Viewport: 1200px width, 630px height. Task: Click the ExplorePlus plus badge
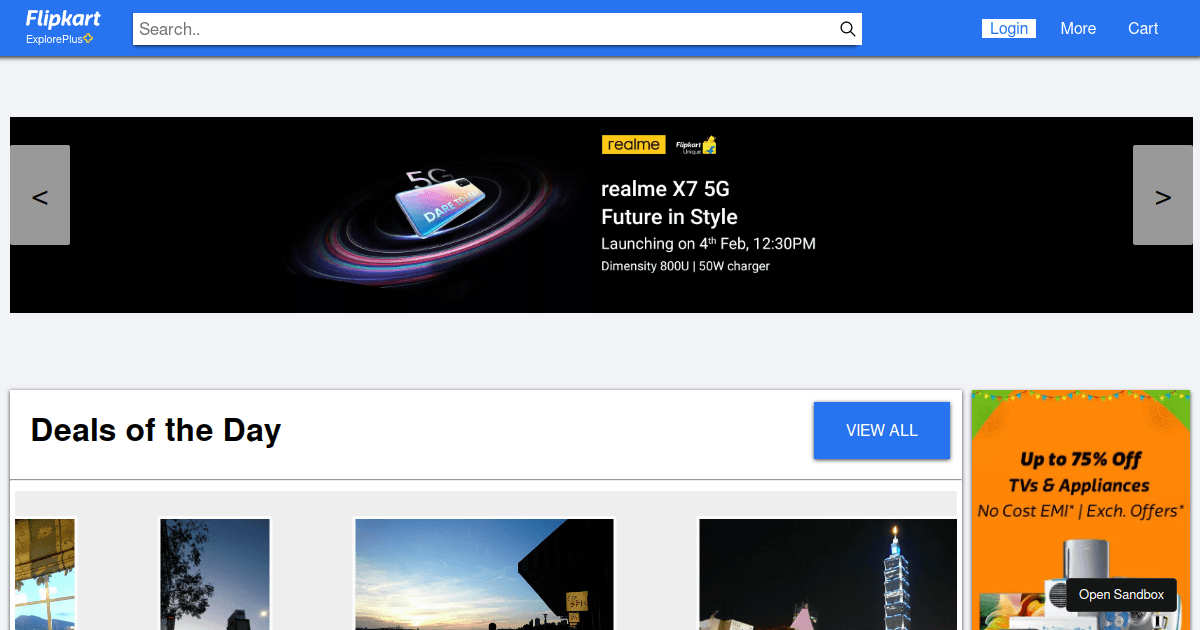88,39
